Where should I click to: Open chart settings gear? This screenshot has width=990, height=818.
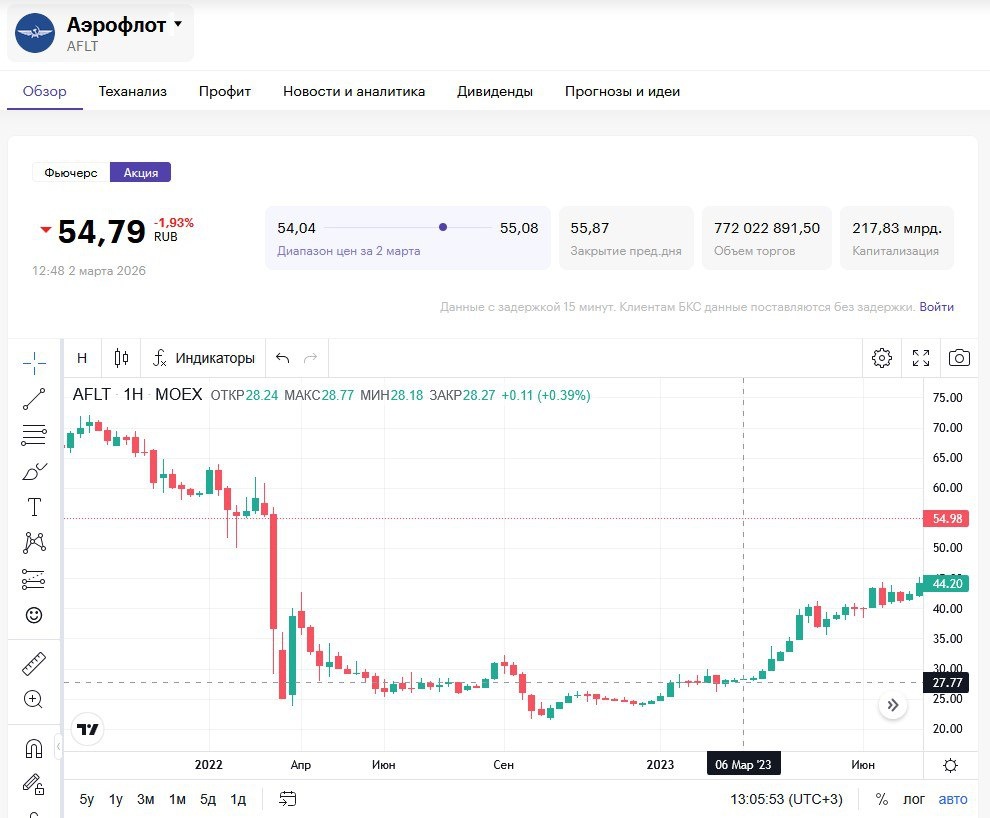click(882, 359)
